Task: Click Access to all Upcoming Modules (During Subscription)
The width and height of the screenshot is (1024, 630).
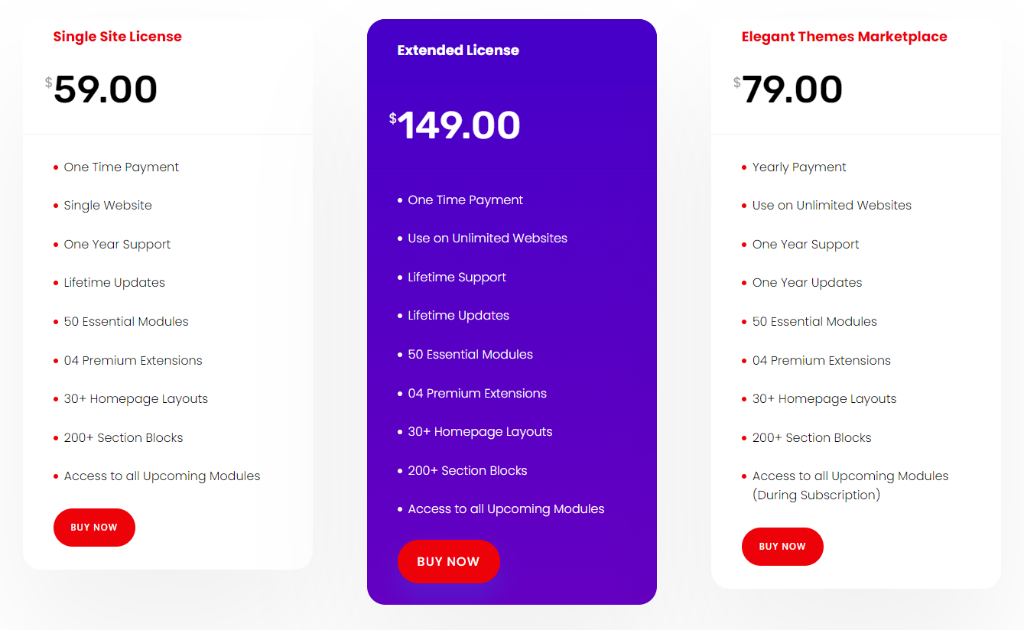Action: click(850, 485)
